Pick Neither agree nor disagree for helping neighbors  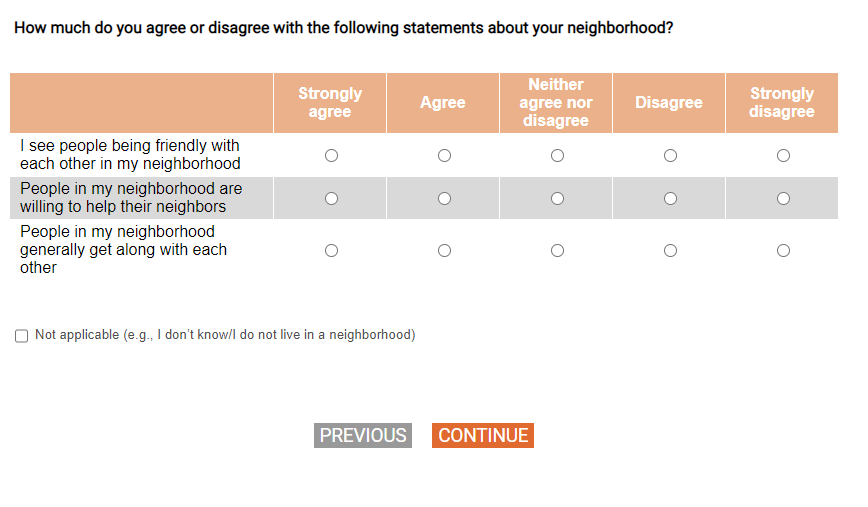tap(557, 198)
